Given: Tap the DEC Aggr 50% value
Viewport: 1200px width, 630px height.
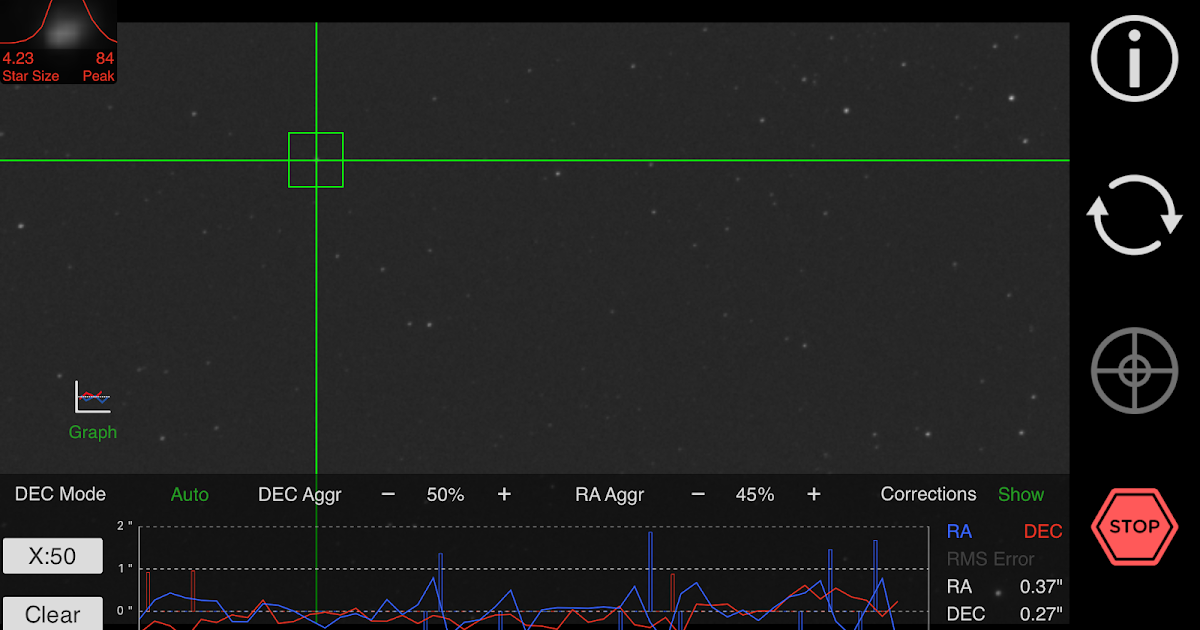Looking at the screenshot, I should click(446, 493).
